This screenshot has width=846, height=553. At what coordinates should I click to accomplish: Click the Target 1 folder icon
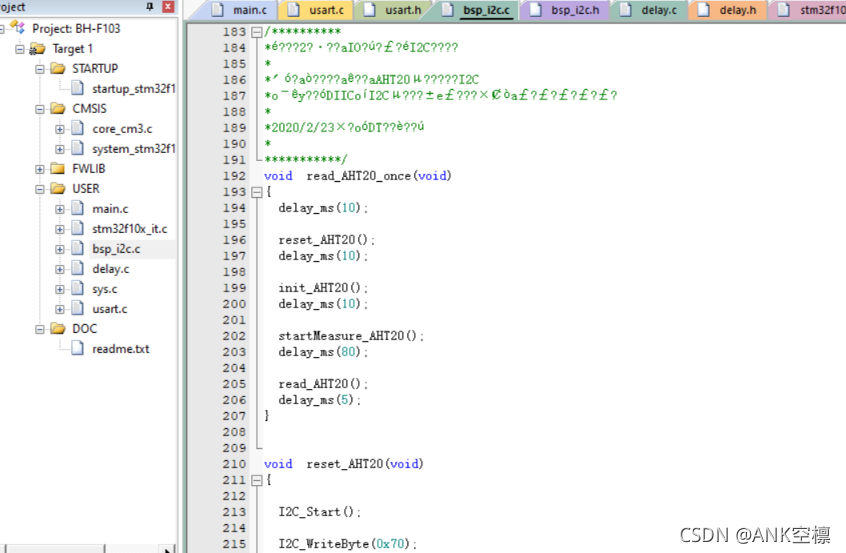[37, 49]
